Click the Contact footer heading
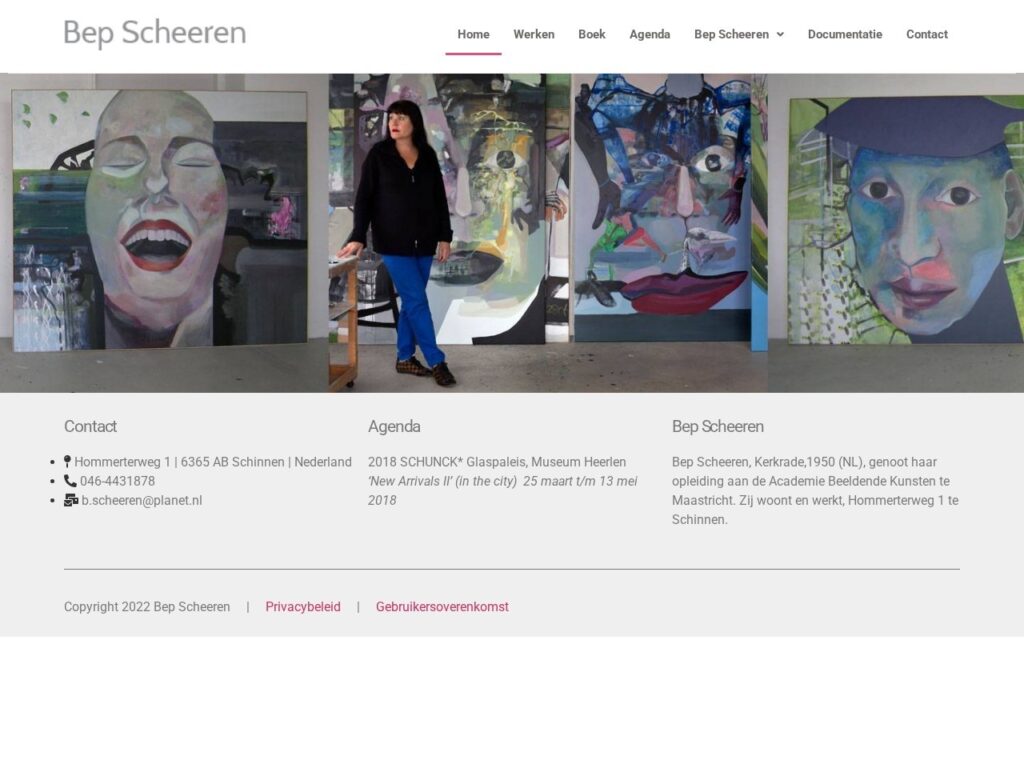The height and width of the screenshot is (768, 1024). tap(90, 426)
